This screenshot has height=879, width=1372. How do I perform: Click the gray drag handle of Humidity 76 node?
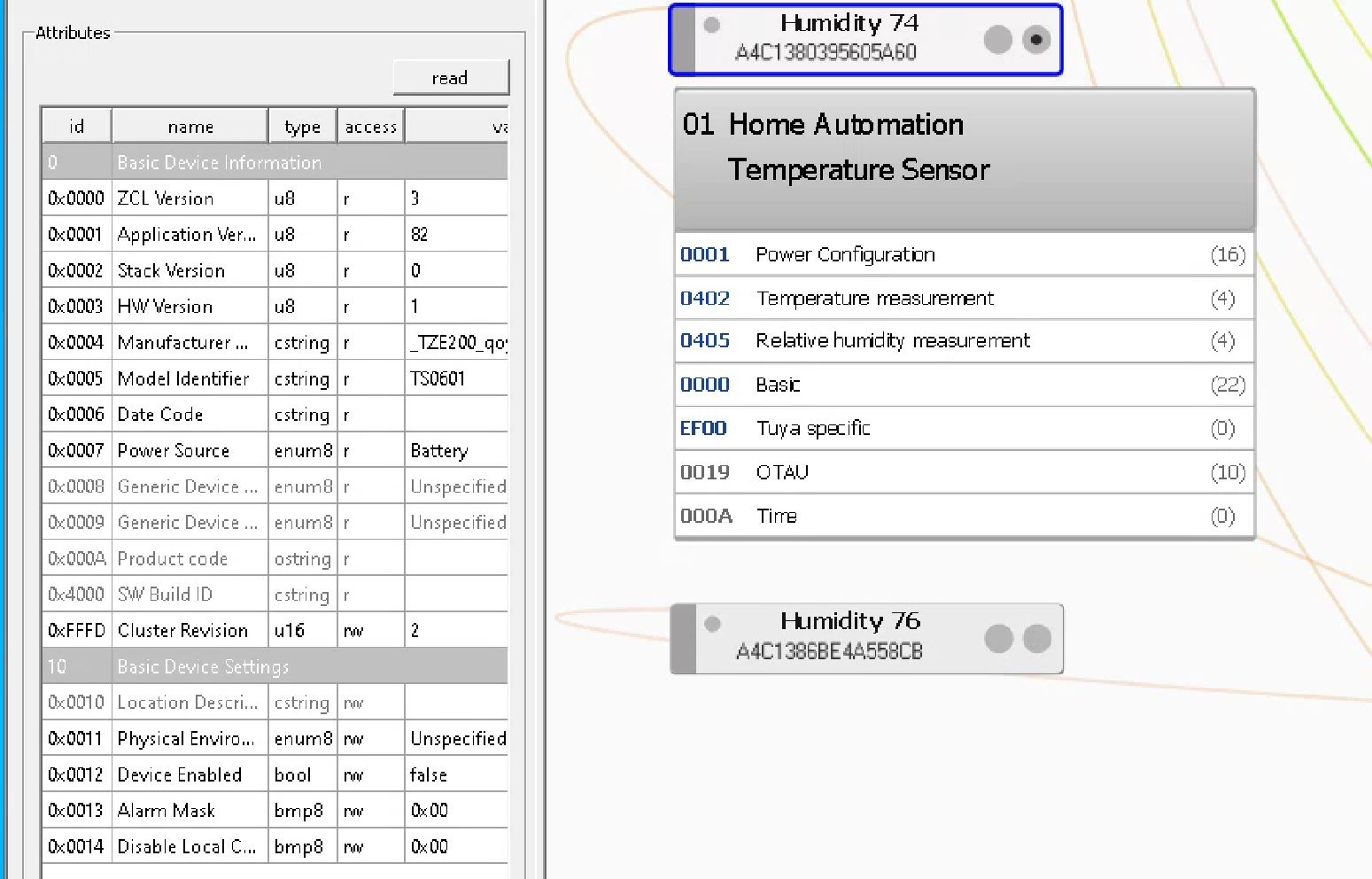pyautogui.click(x=683, y=638)
